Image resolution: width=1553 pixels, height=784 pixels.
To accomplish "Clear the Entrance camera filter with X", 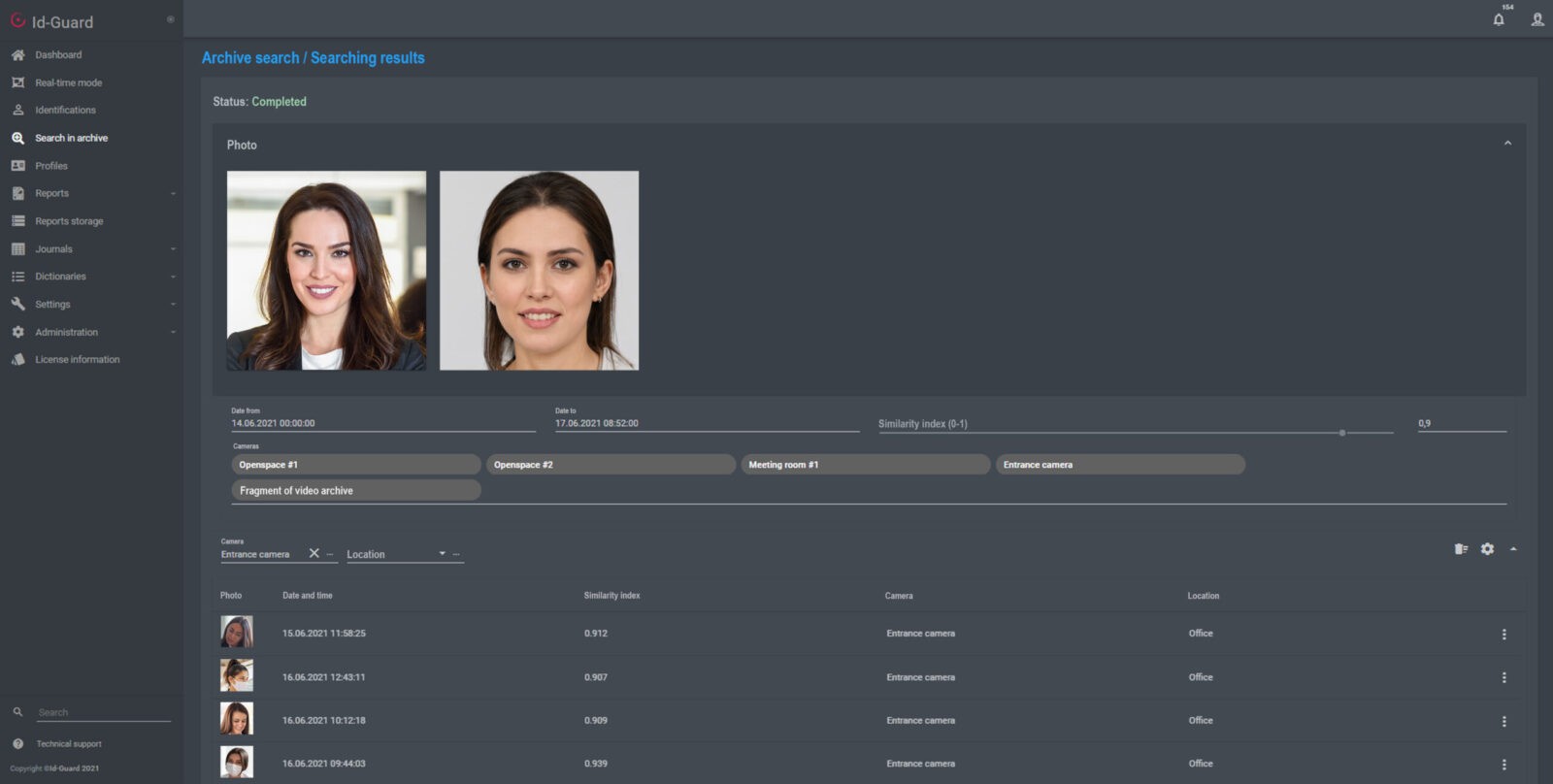I will click(x=314, y=553).
